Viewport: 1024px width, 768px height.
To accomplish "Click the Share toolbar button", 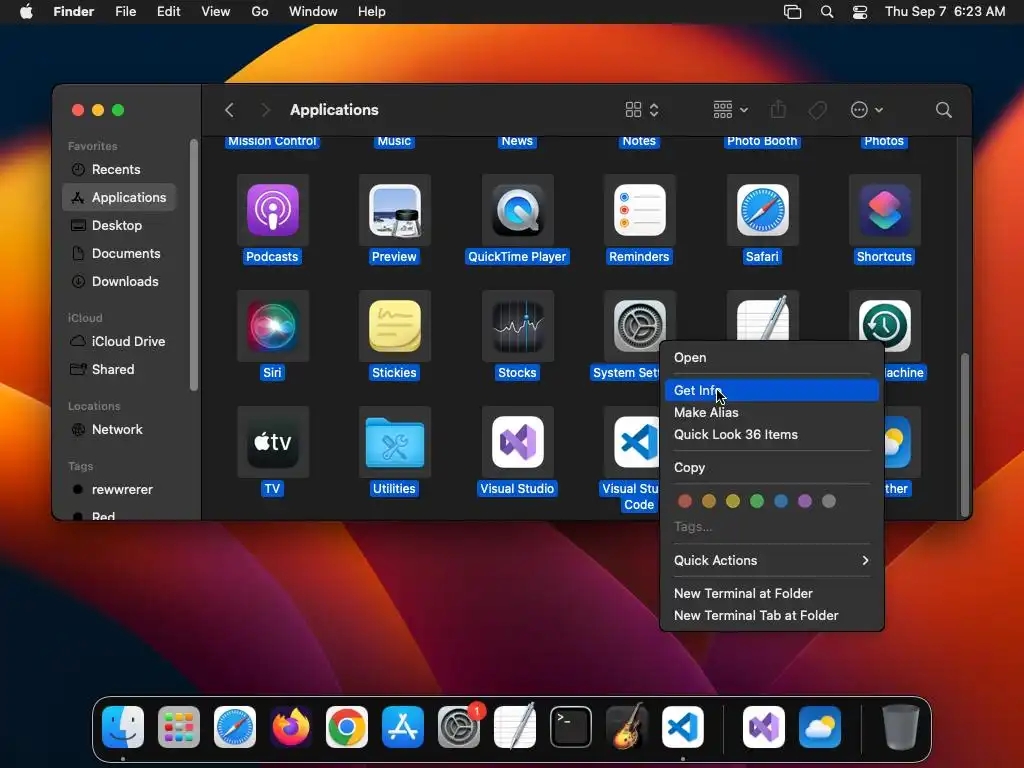I will (778, 109).
